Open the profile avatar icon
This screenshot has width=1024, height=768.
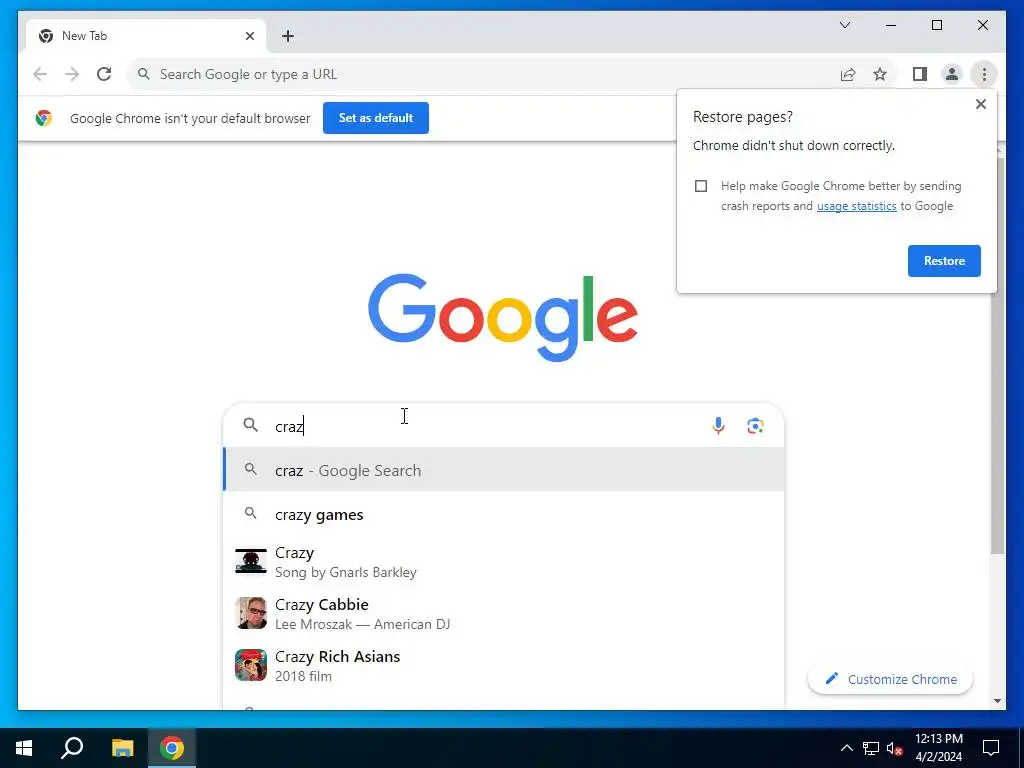(952, 74)
